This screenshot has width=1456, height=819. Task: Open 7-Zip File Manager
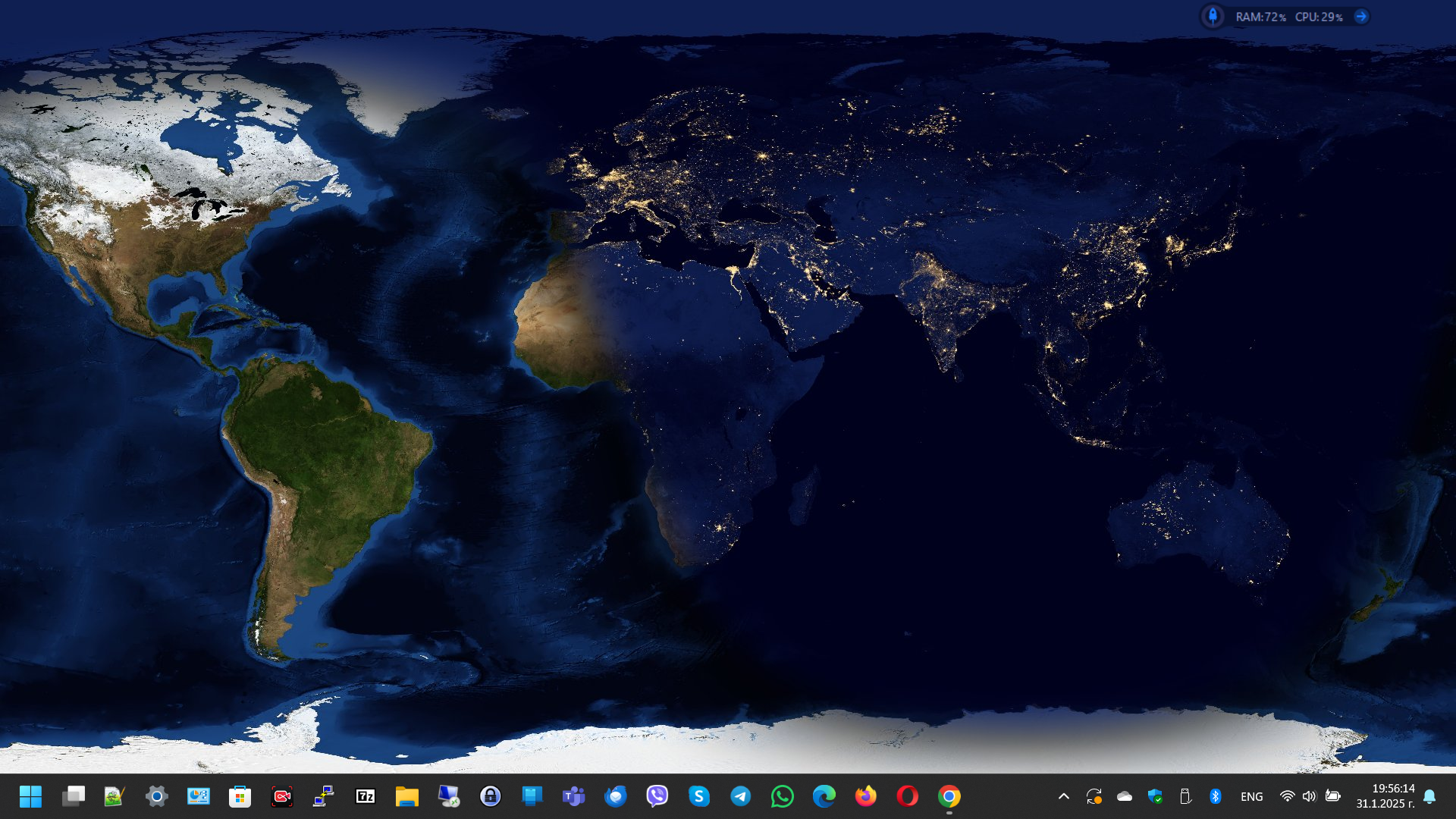coord(366,796)
